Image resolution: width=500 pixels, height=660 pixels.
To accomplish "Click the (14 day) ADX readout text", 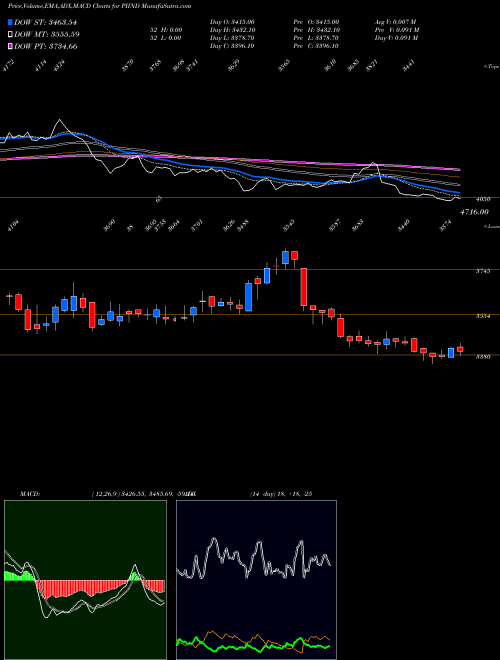I will (280, 494).
